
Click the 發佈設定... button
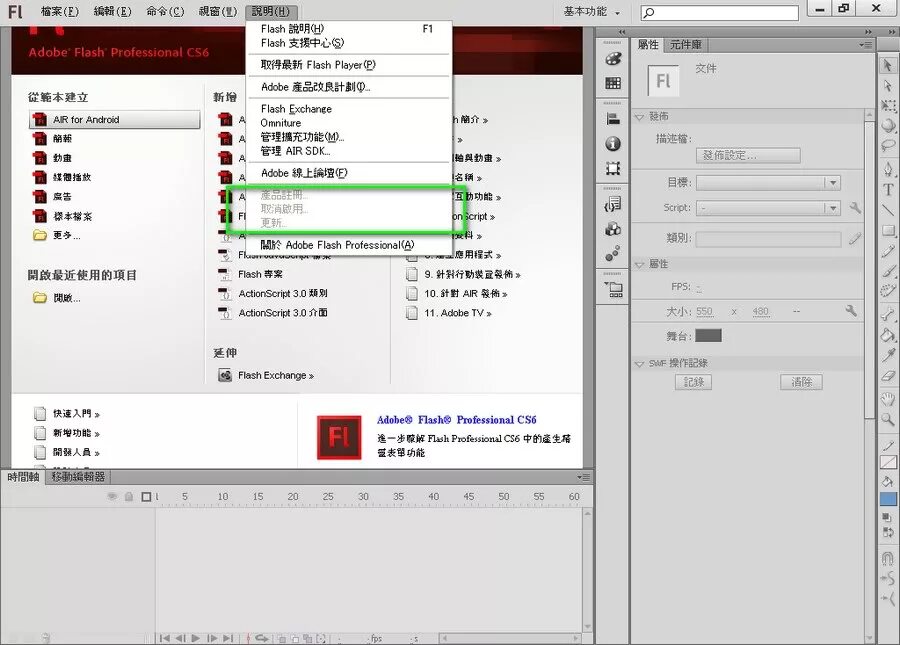748,156
